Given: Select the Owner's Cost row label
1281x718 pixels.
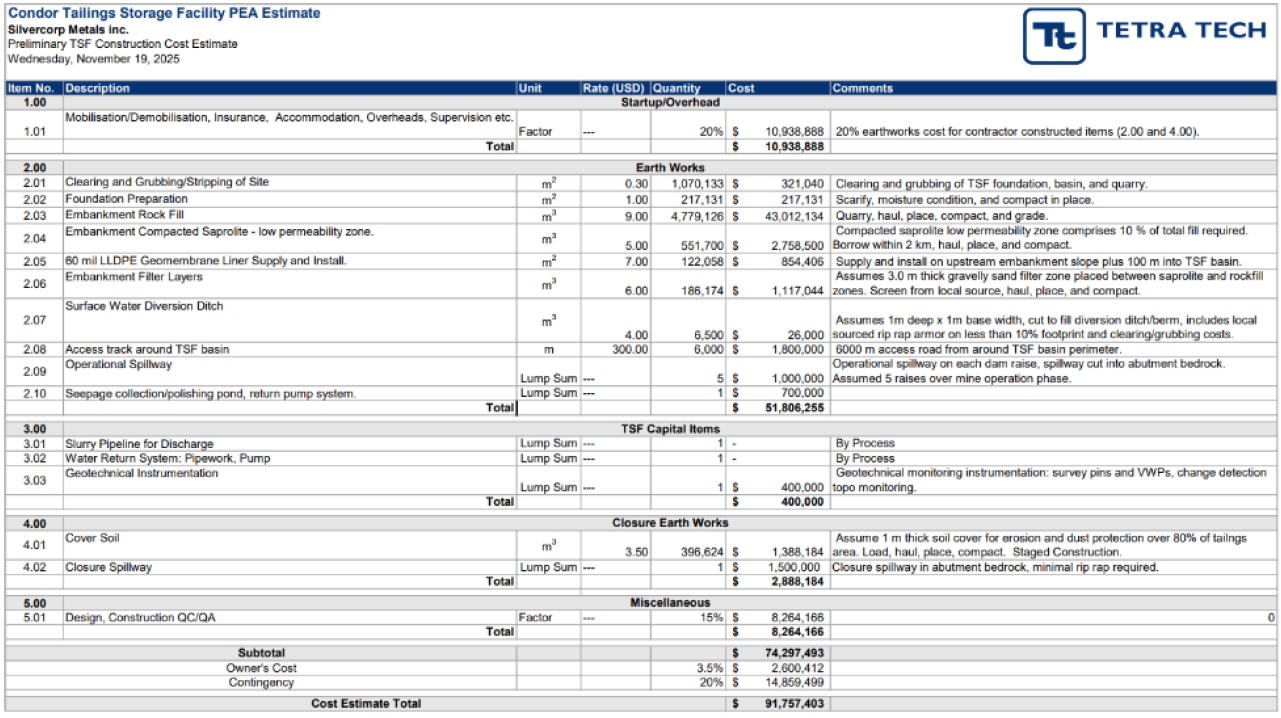Looking at the screenshot, I should (x=261, y=668).
